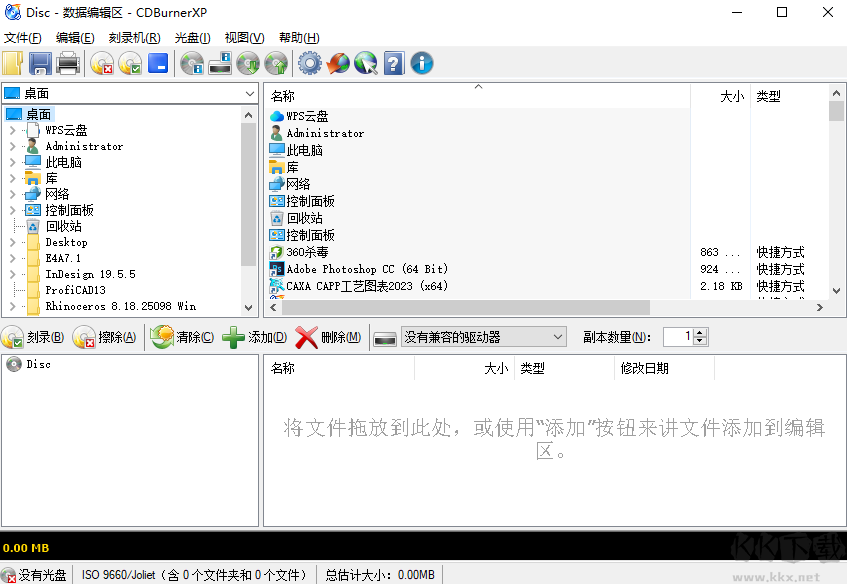Open the 桌面 location dropdown
Viewport: 847px width, 584px height.
(x=130, y=93)
